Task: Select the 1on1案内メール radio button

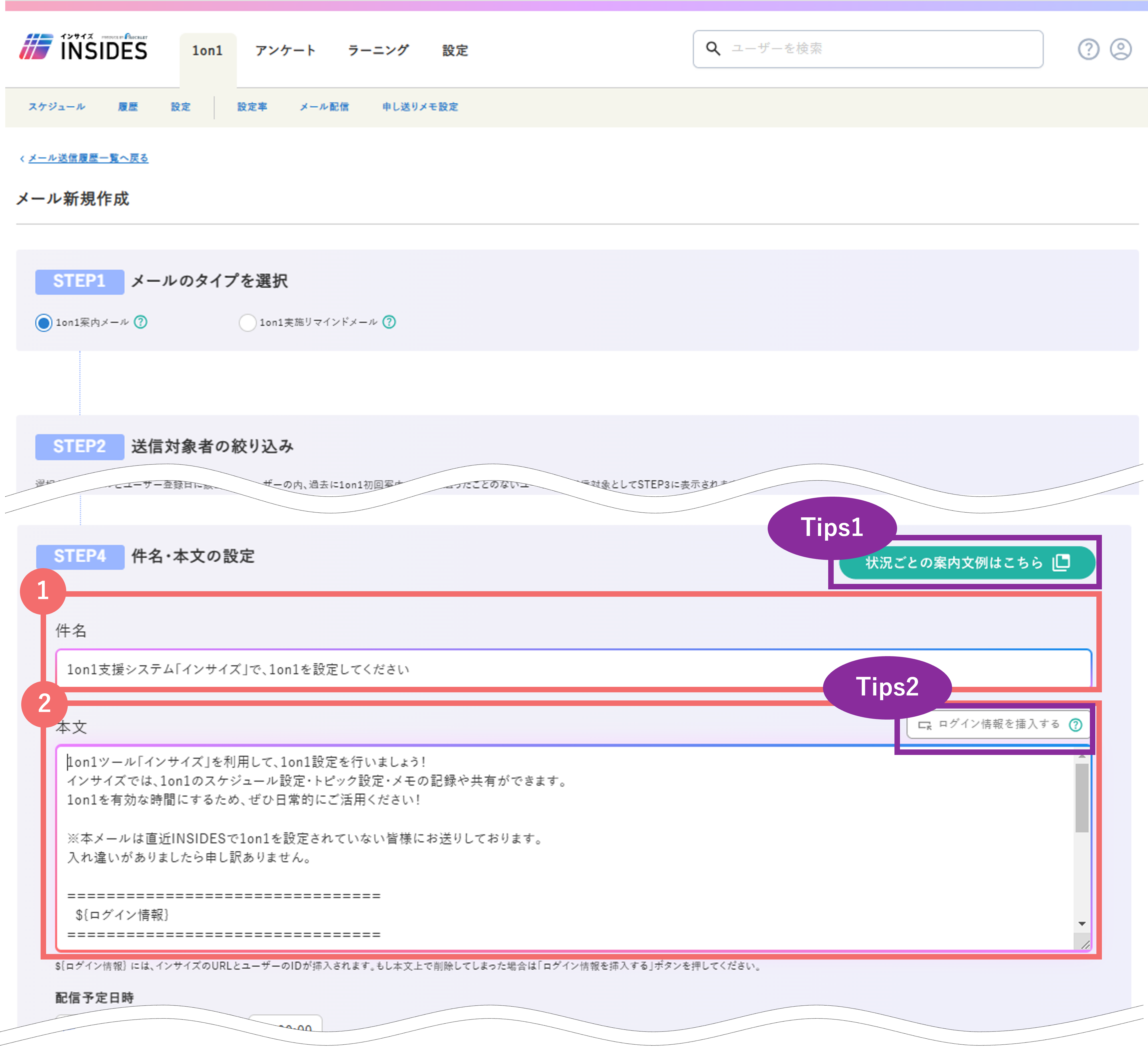Action: [x=43, y=322]
